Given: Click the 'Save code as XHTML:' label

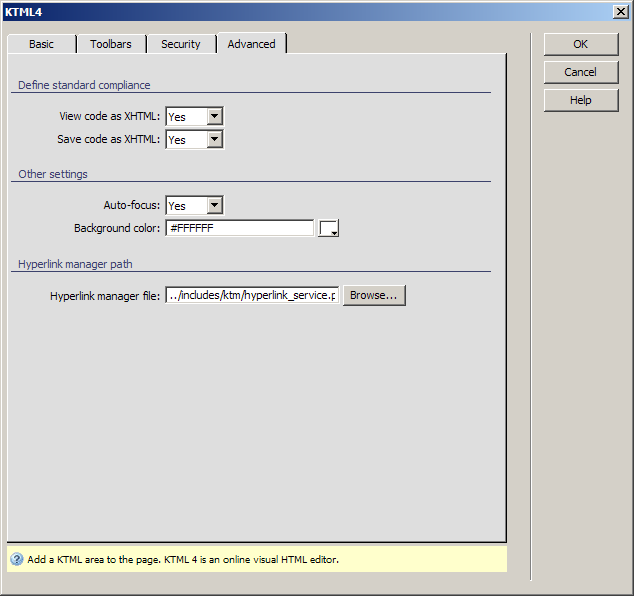Looking at the screenshot, I should coord(108,139).
